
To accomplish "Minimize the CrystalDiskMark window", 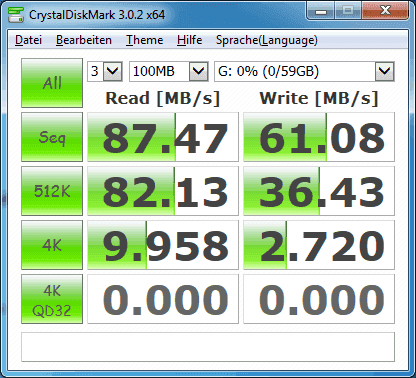I will tap(321, 11).
